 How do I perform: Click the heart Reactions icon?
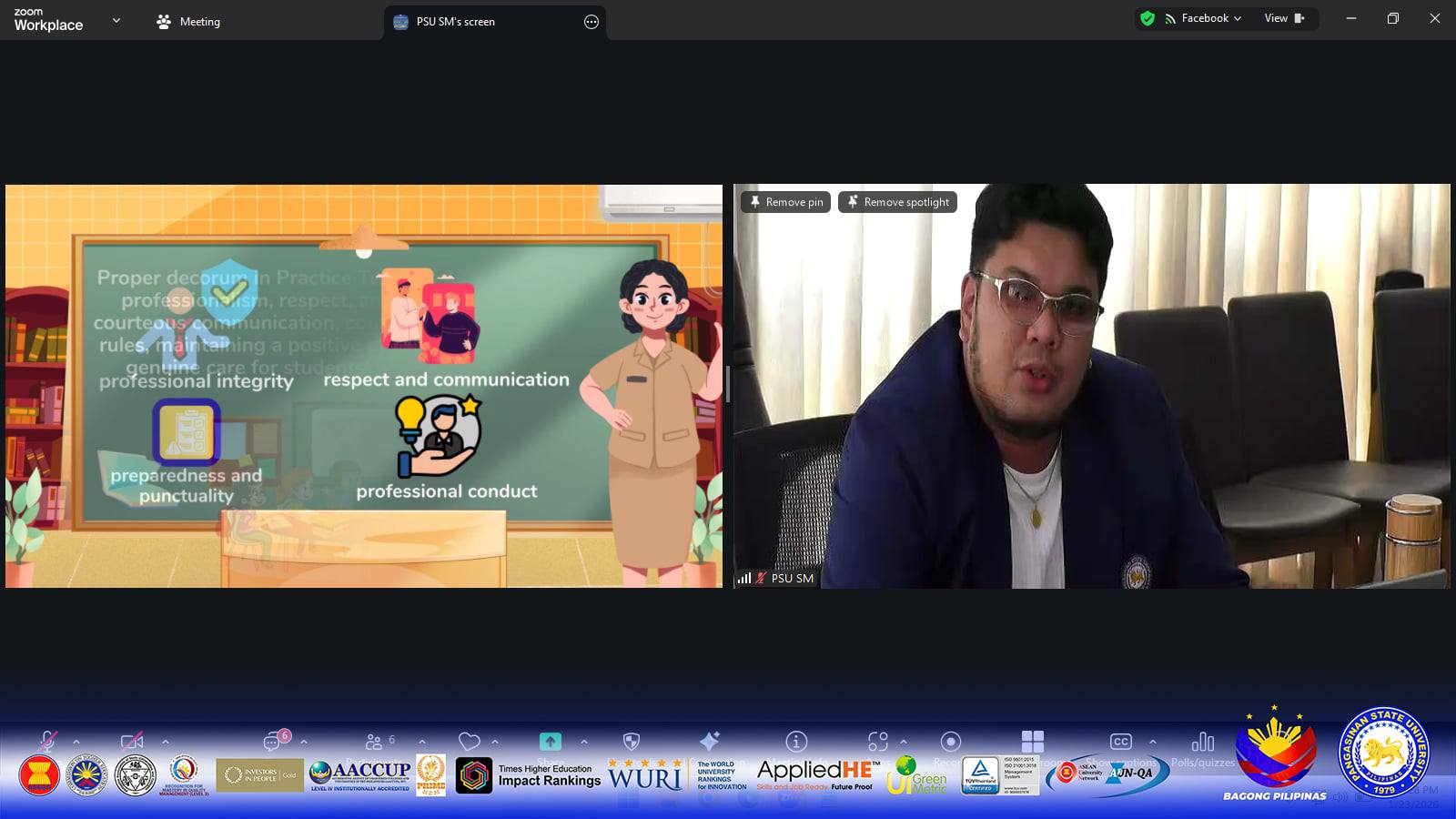[x=469, y=742]
